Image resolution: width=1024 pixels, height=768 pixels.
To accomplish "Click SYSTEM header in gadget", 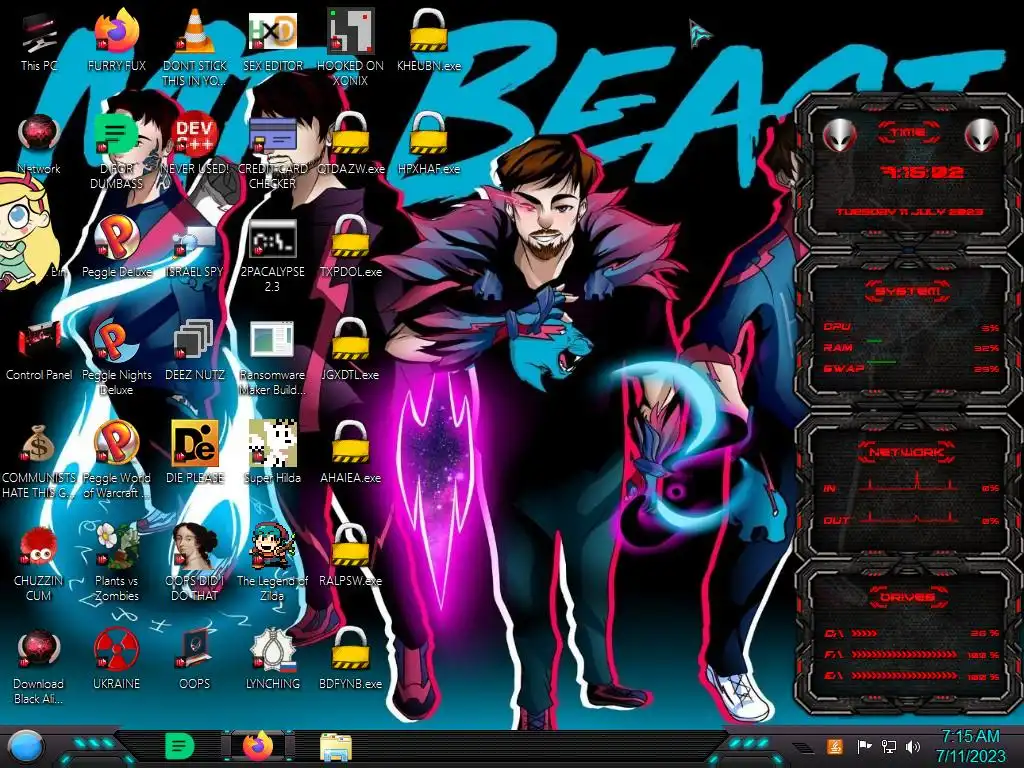I will point(907,291).
